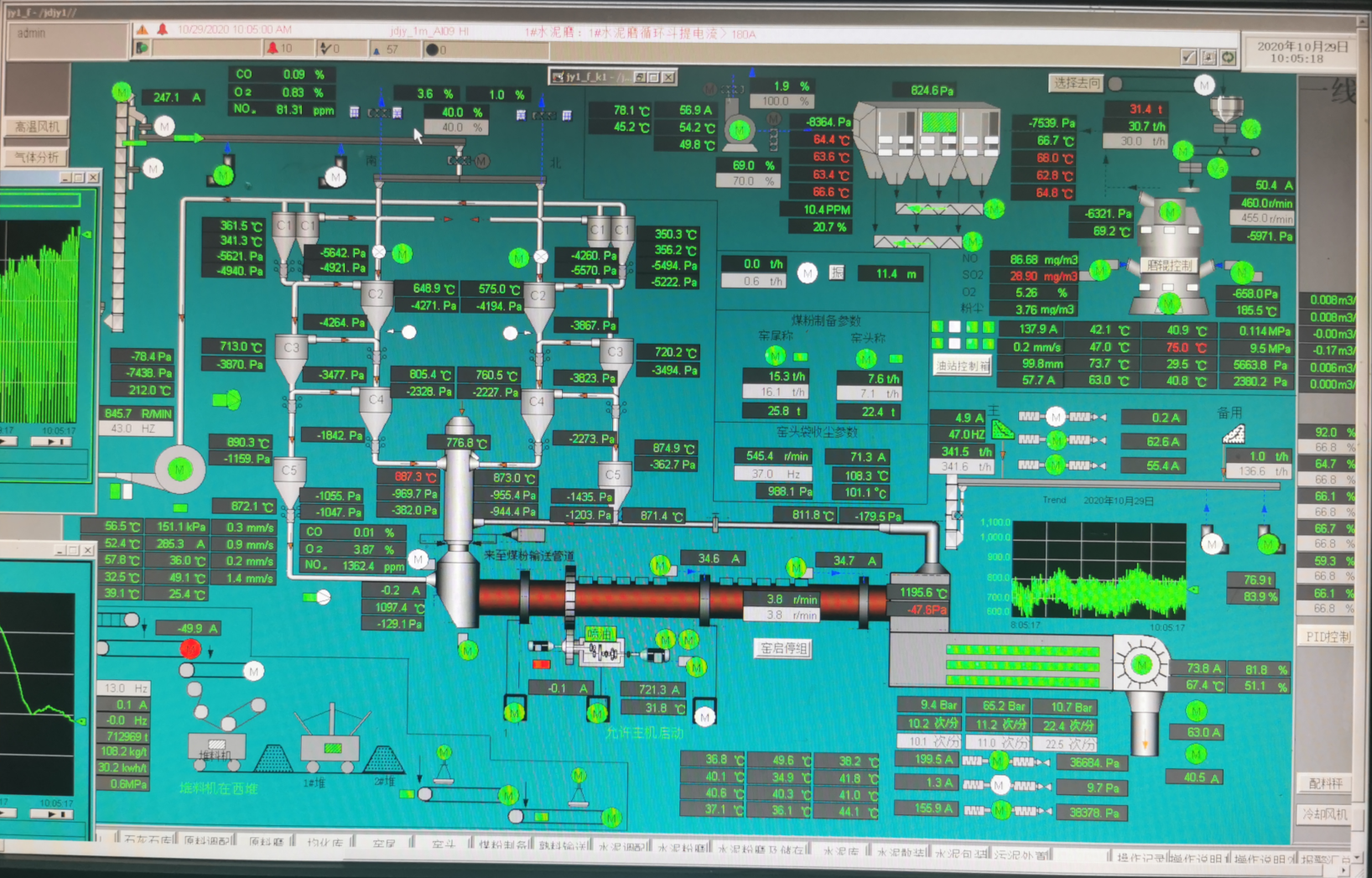The width and height of the screenshot is (1372, 878).
Task: Click the 高温风机 button on left
Action: 36,127
